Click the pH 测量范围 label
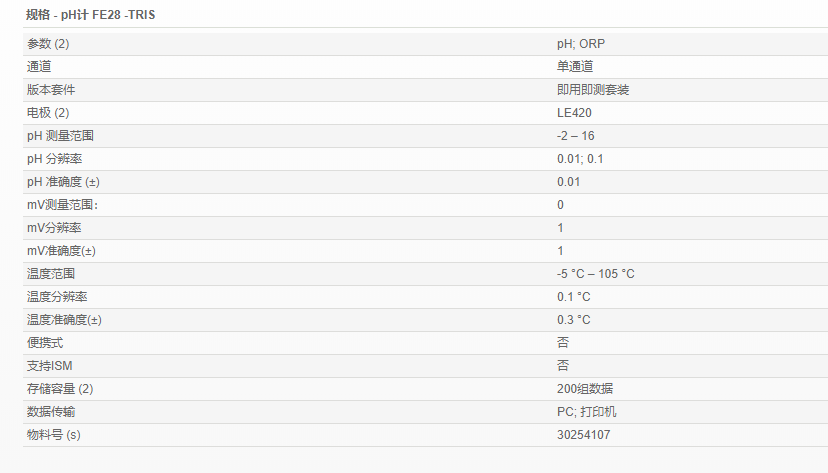This screenshot has height=473, width=828. (x=60, y=136)
